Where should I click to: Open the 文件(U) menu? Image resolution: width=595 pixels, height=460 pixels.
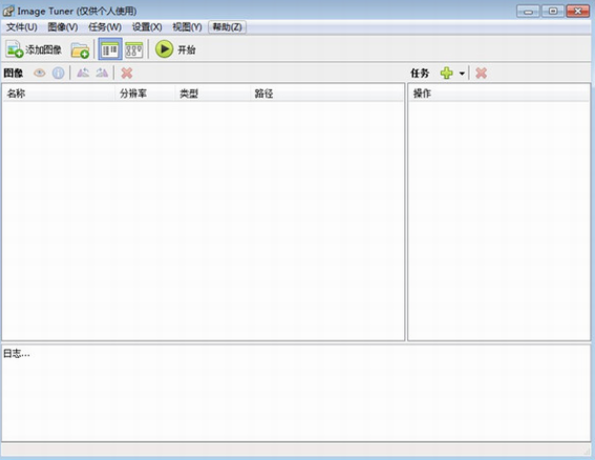pyautogui.click(x=22, y=27)
